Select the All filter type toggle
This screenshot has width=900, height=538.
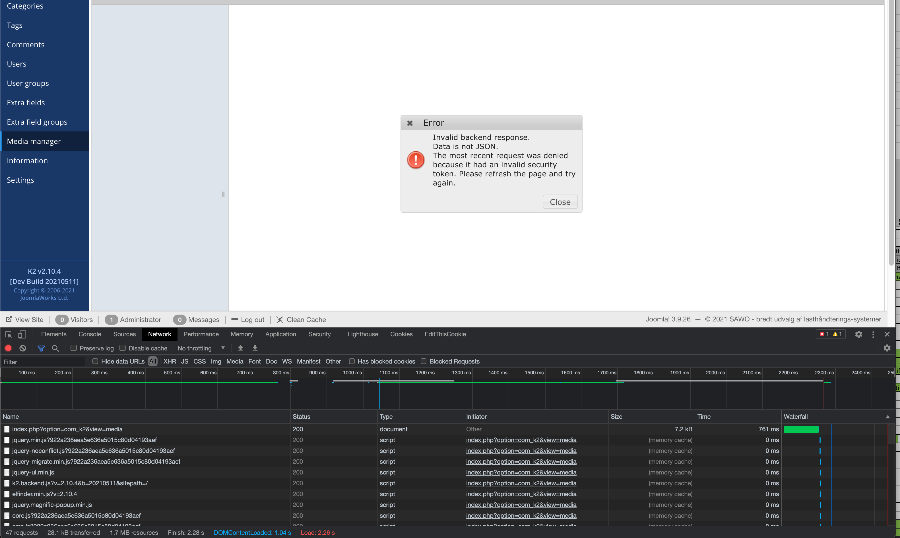(x=153, y=361)
